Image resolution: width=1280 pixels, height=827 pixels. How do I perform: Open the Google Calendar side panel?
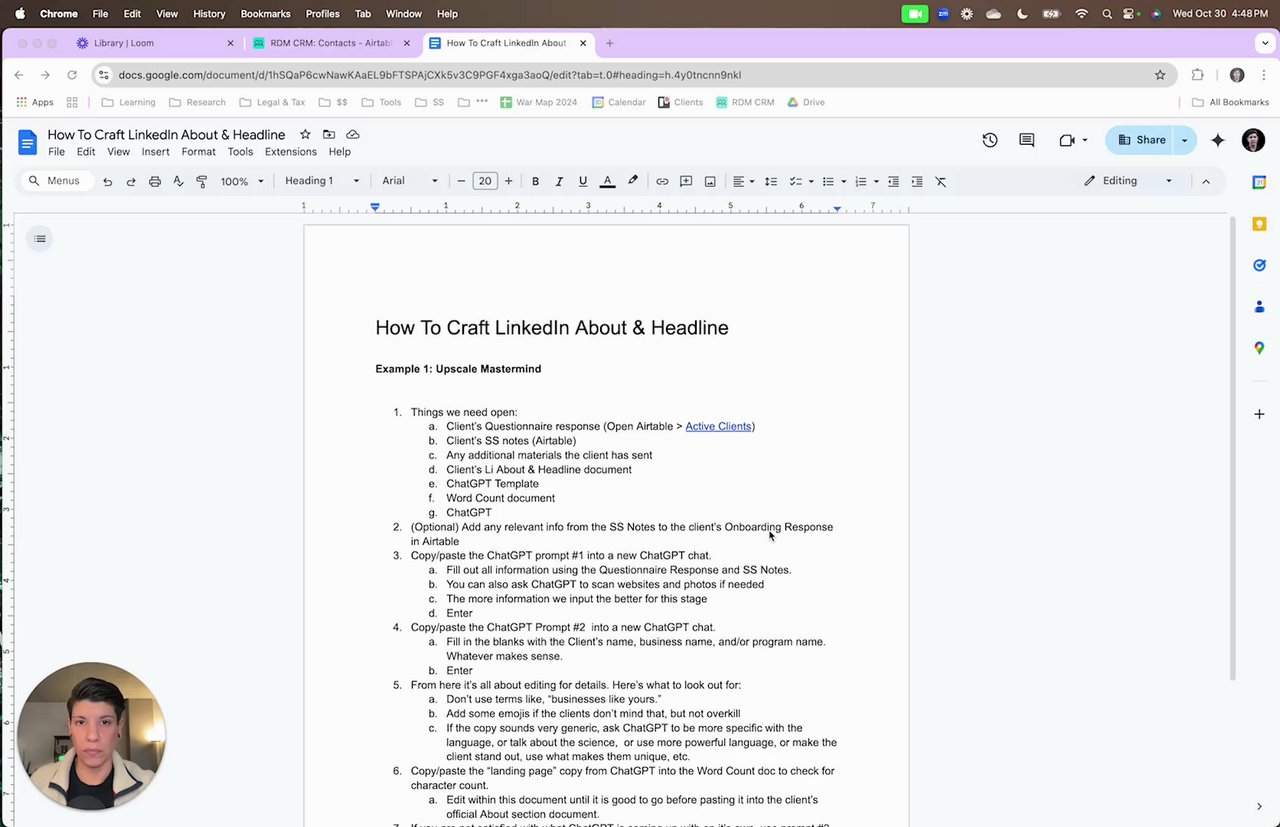tap(1259, 182)
